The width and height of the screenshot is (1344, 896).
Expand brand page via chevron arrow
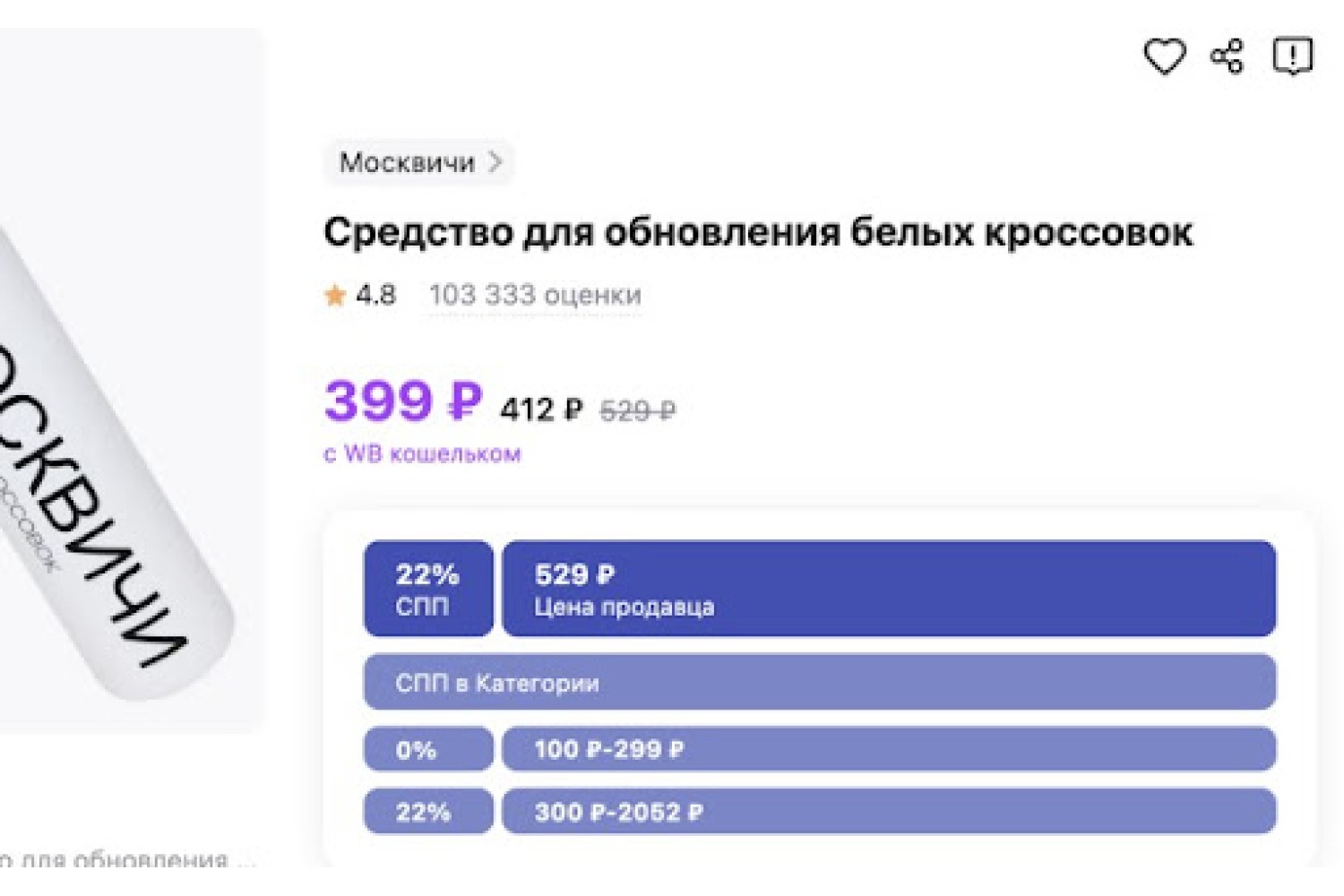coord(495,162)
